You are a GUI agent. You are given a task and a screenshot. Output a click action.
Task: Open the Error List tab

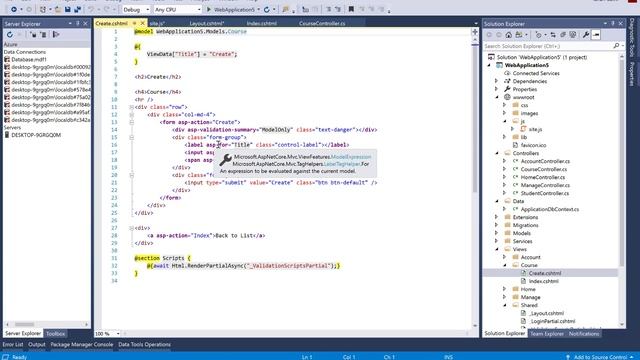pyautogui.click(x=13, y=344)
